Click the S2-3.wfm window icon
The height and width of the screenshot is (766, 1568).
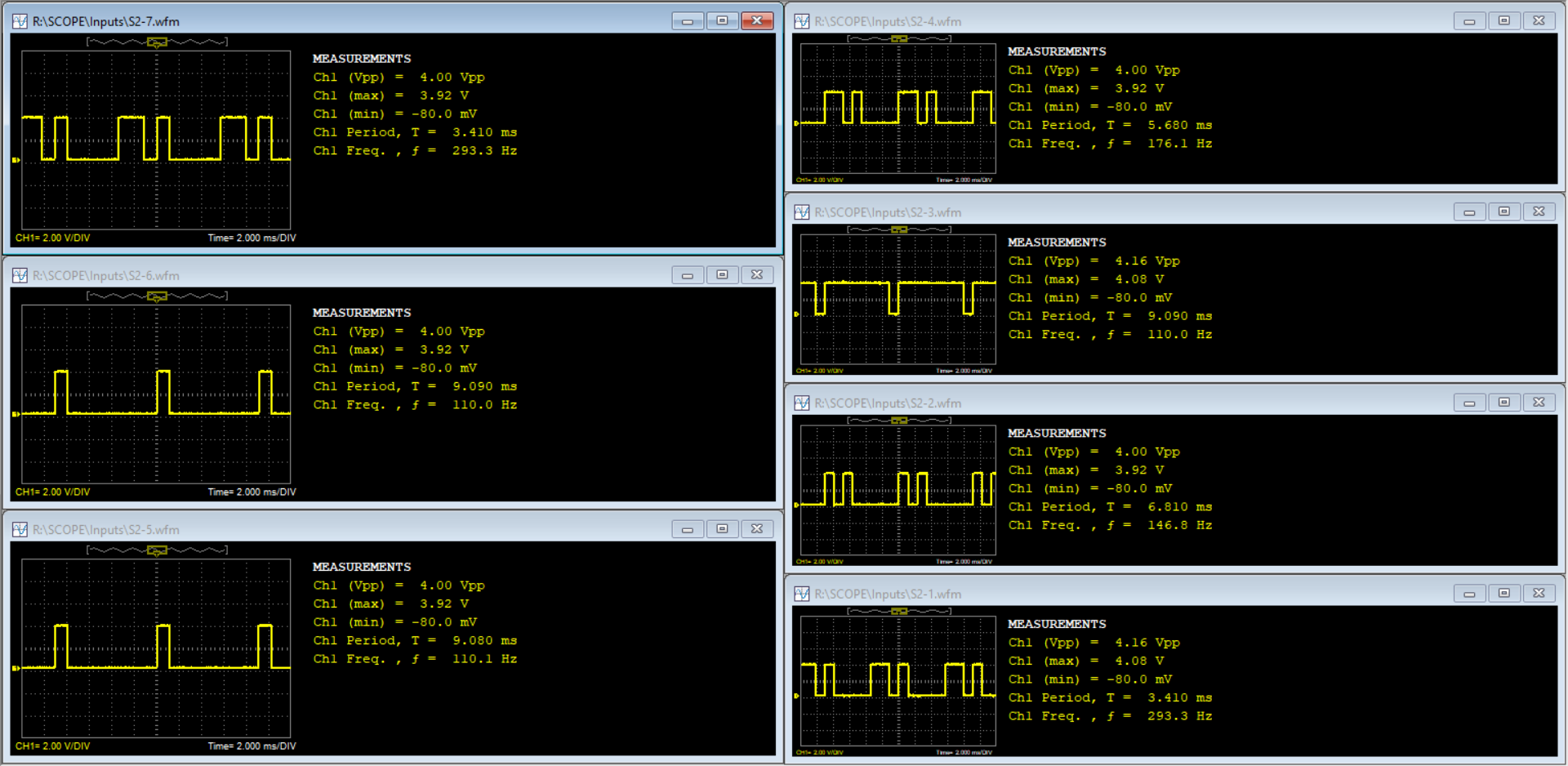[x=802, y=212]
